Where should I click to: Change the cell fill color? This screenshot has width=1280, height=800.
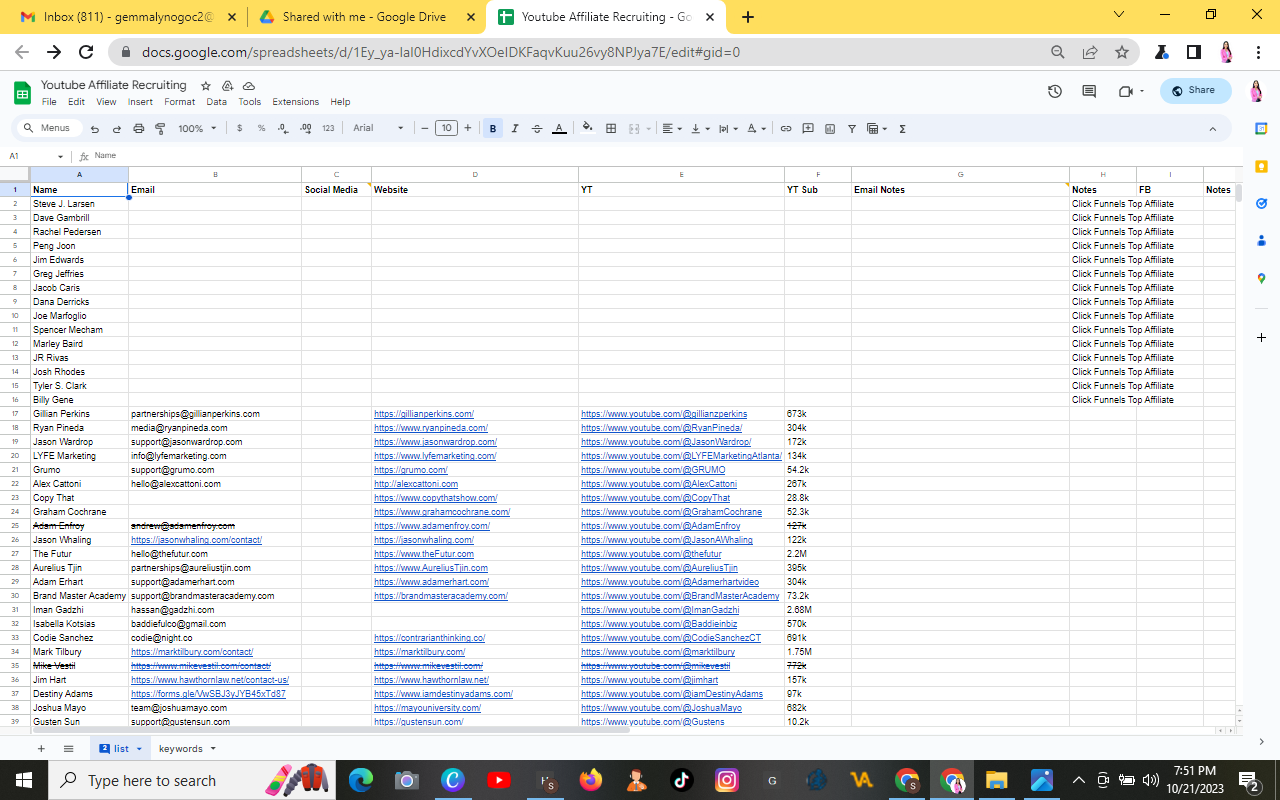click(x=587, y=128)
